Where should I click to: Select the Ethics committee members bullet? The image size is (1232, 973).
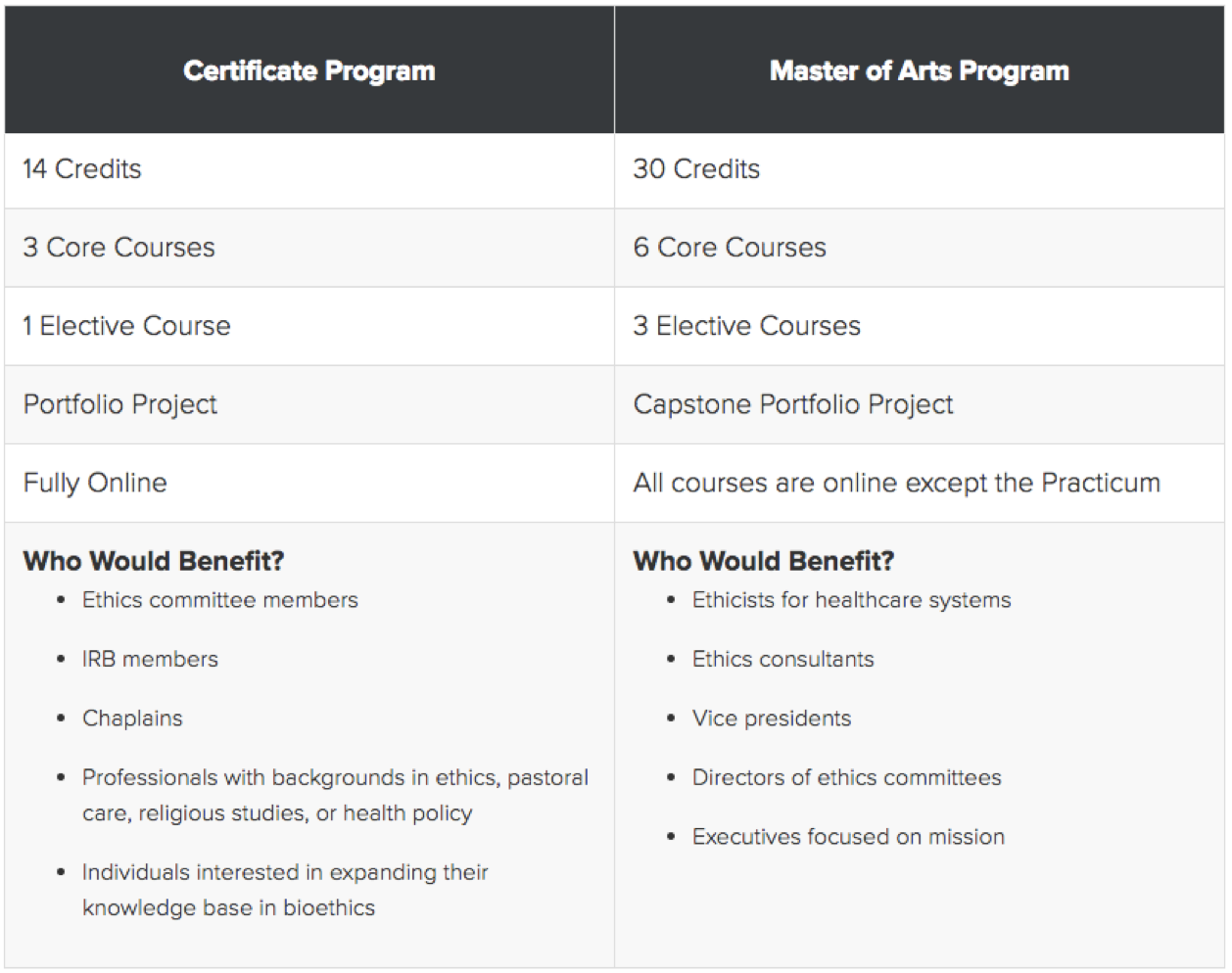[x=220, y=600]
